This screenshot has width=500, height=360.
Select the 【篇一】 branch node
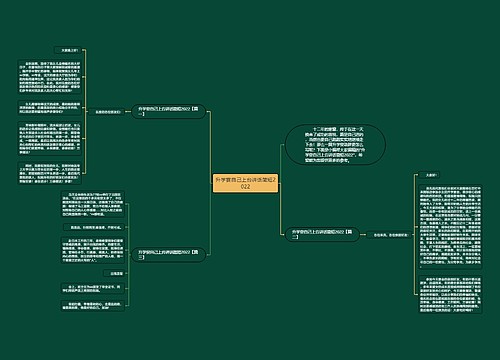[x=168, y=111]
